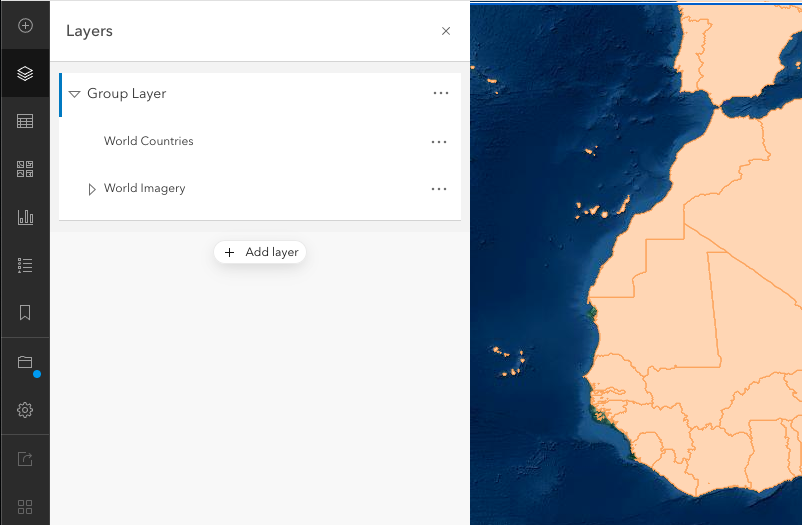
Task: Select the Layers icon in sidebar
Action: point(25,73)
